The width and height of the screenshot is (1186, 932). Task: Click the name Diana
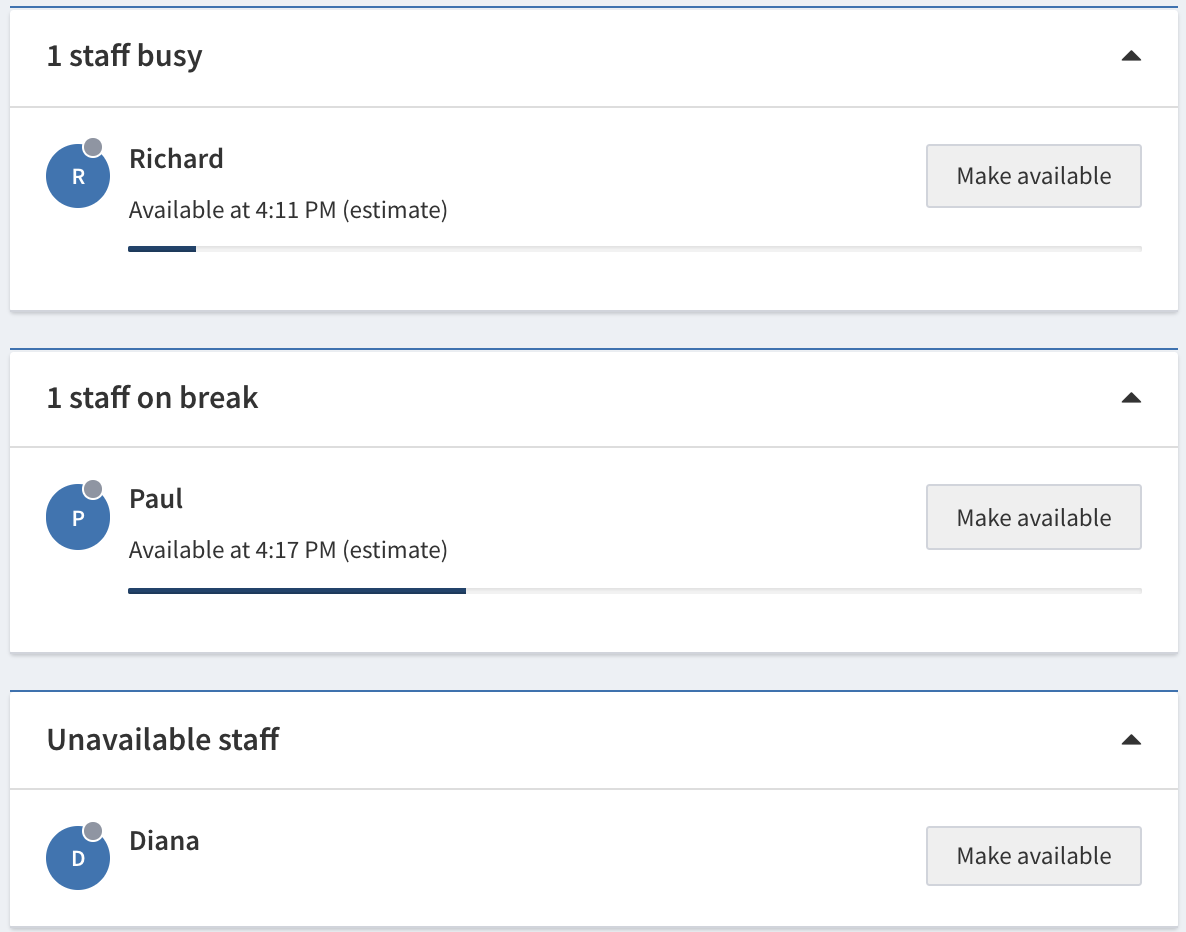tap(164, 841)
